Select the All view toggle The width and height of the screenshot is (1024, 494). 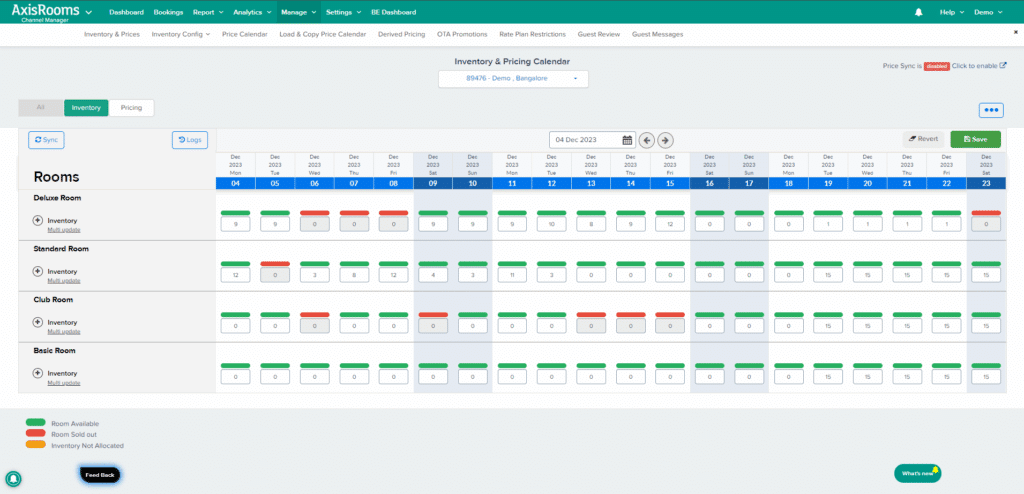point(41,107)
